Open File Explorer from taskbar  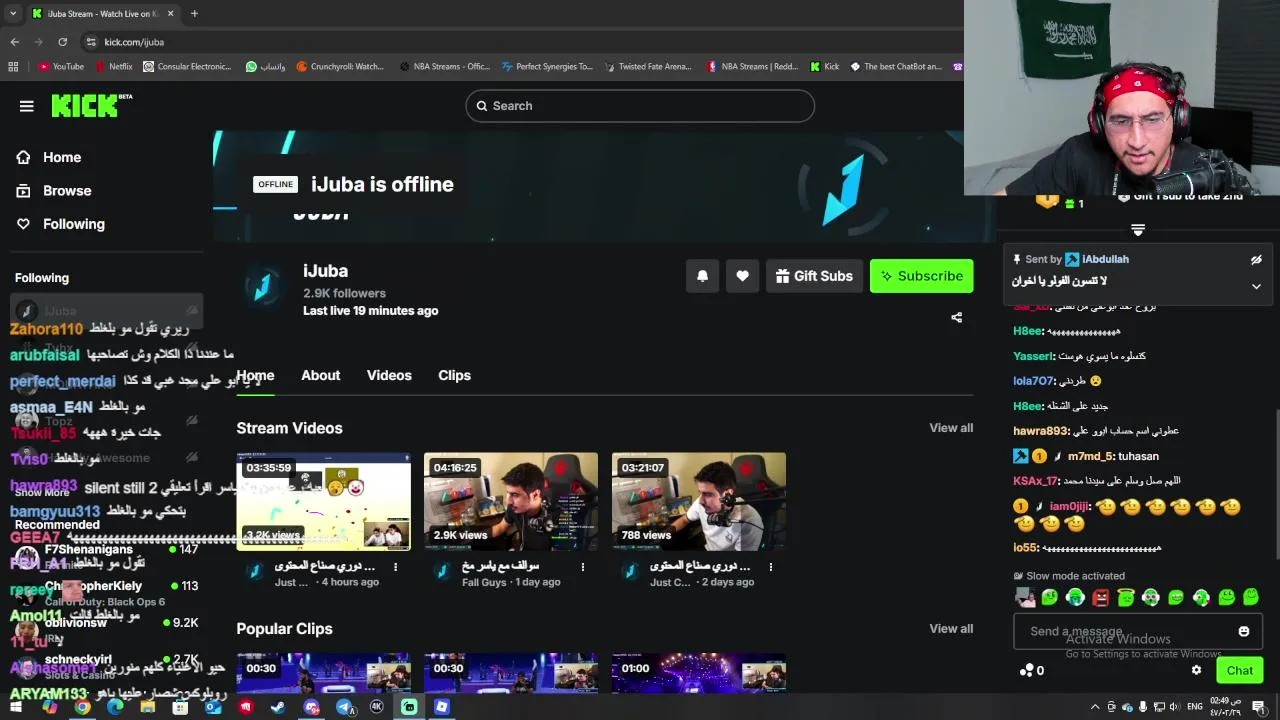coord(148,707)
